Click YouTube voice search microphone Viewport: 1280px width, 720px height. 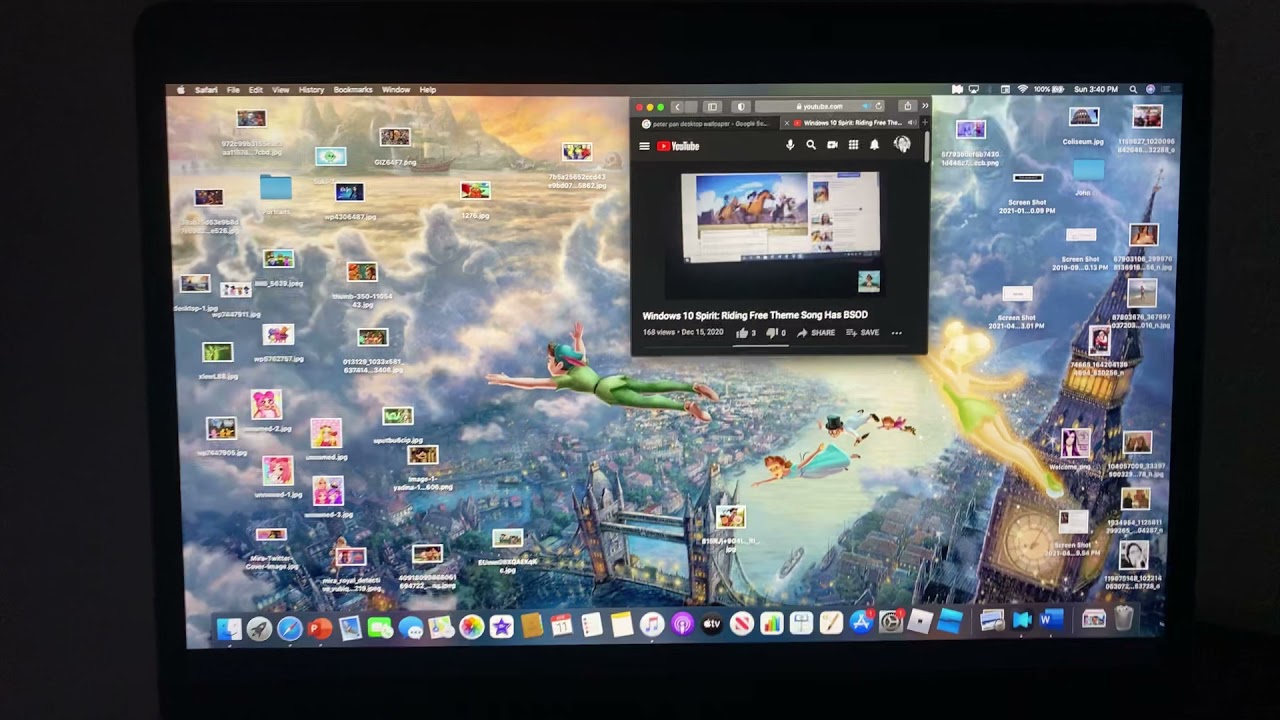[790, 145]
